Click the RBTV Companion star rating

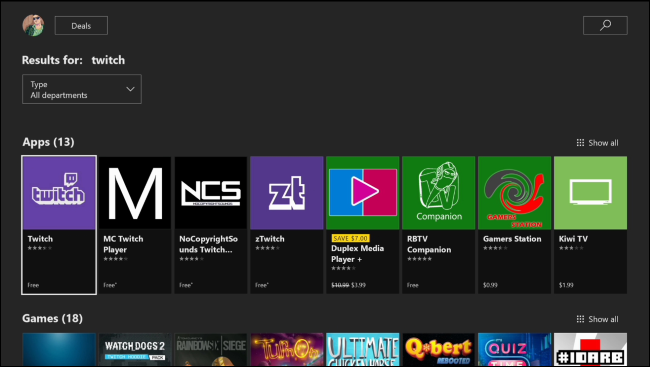point(420,259)
